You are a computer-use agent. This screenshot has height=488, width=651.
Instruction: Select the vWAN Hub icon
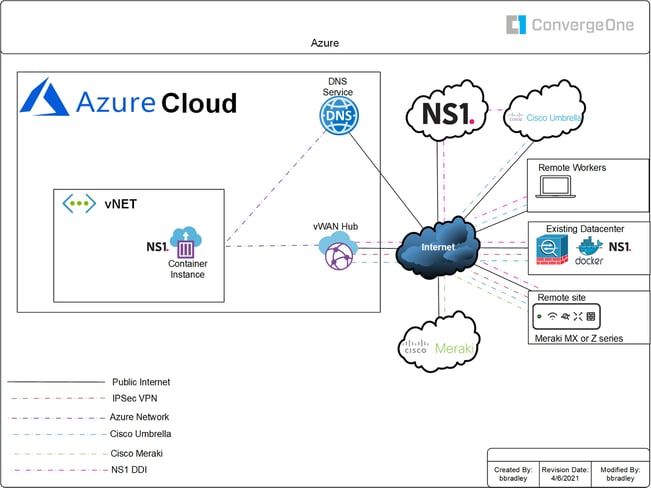(338, 253)
